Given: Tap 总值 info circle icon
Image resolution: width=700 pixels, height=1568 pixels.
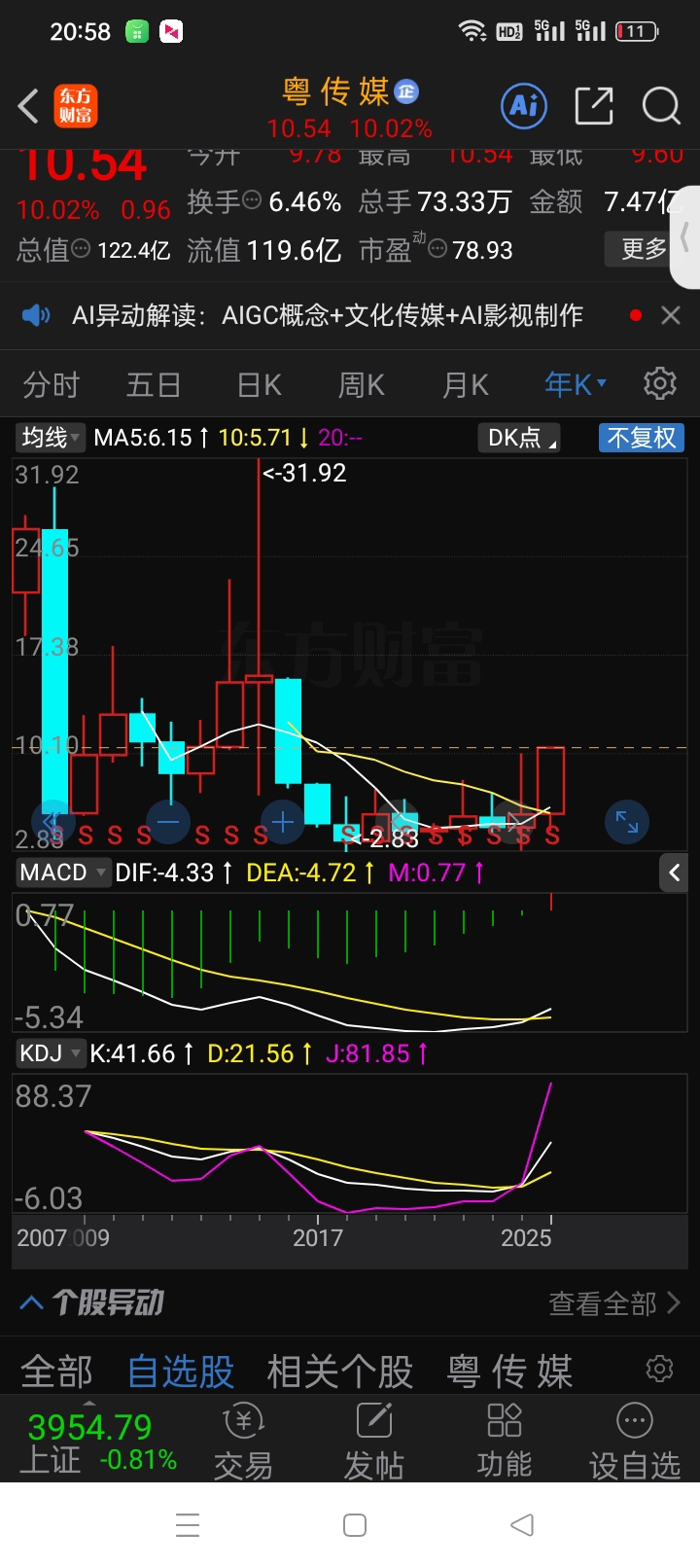Looking at the screenshot, I should click(82, 249).
